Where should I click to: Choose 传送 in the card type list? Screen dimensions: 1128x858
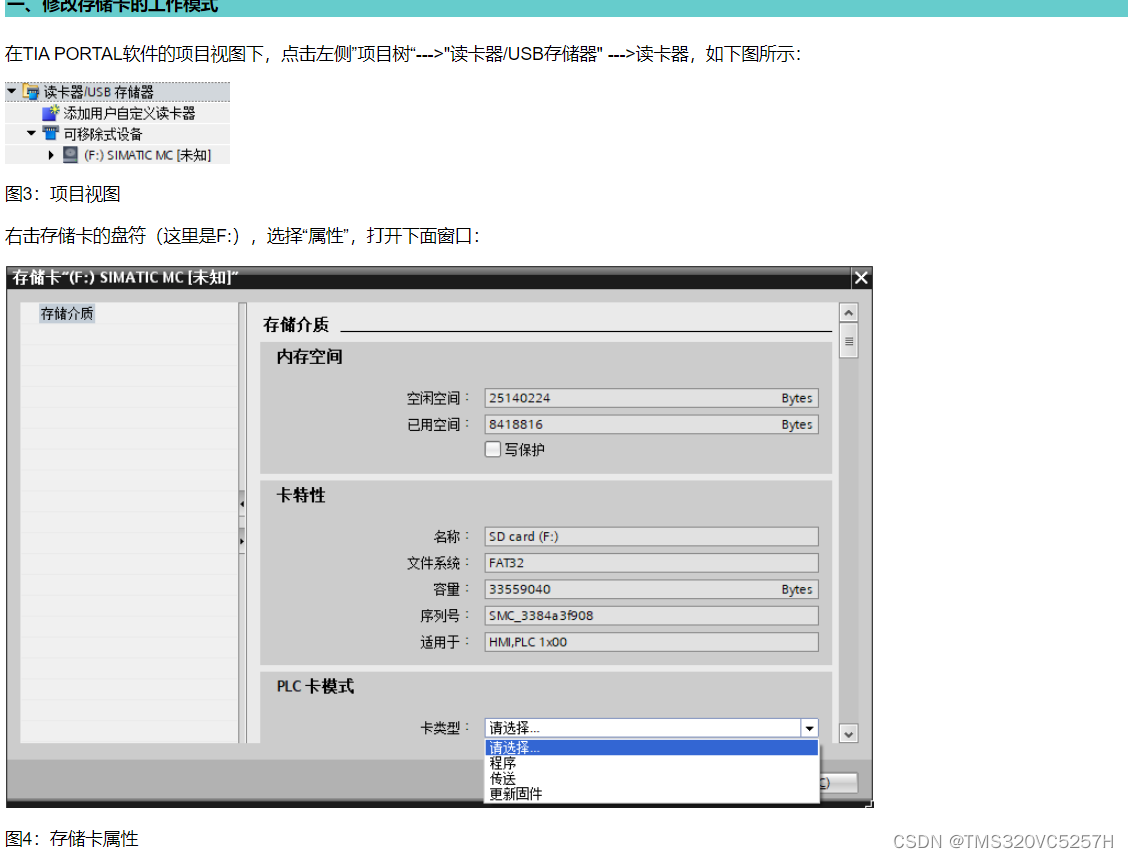(652, 778)
